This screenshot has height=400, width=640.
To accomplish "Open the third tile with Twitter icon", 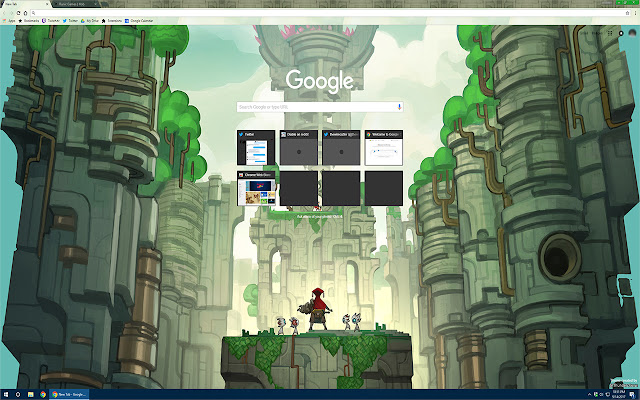I will pos(341,148).
